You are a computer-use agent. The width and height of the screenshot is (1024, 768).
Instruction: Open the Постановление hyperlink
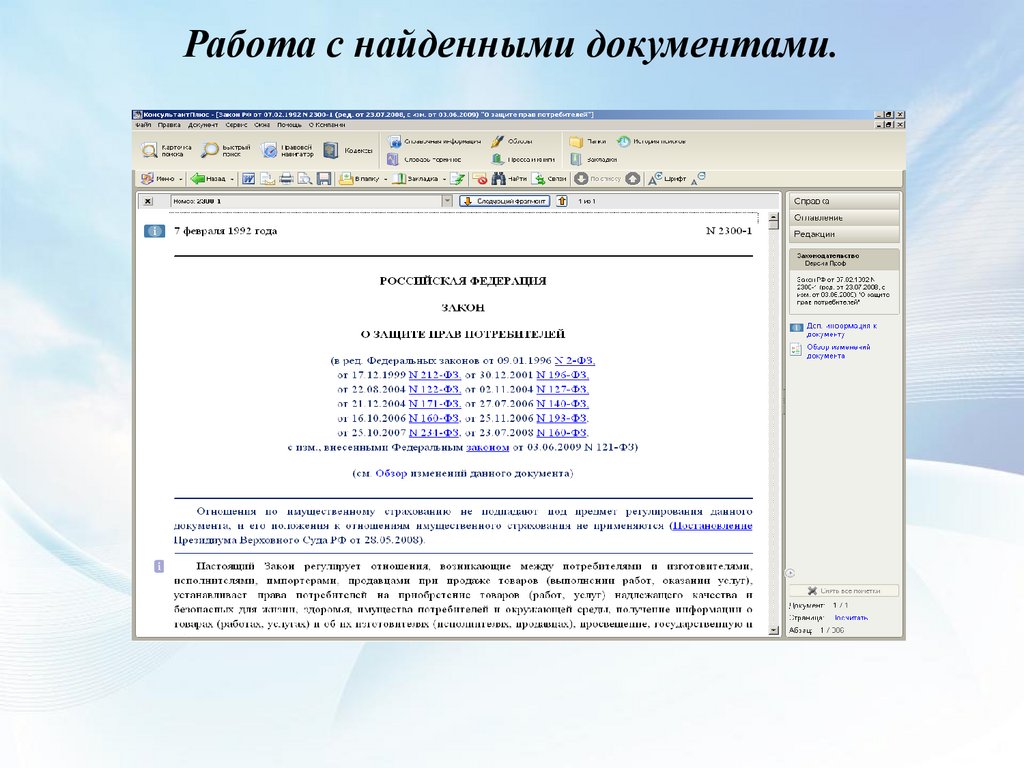pyautogui.click(x=712, y=526)
